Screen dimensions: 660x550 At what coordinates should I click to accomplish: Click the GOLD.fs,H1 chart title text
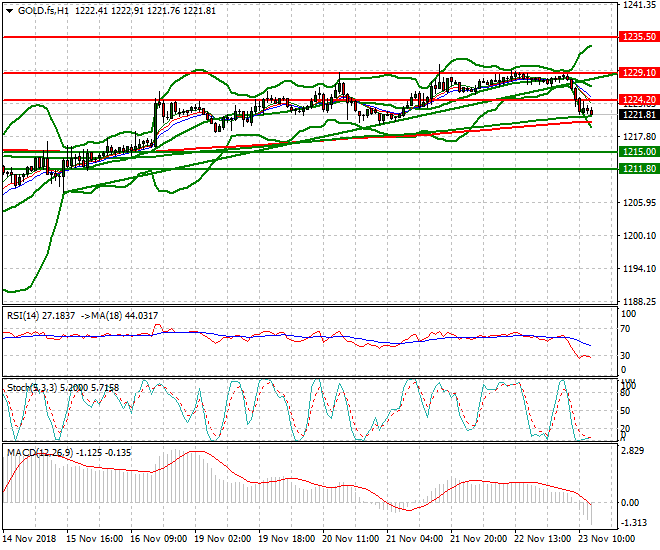click(43, 11)
